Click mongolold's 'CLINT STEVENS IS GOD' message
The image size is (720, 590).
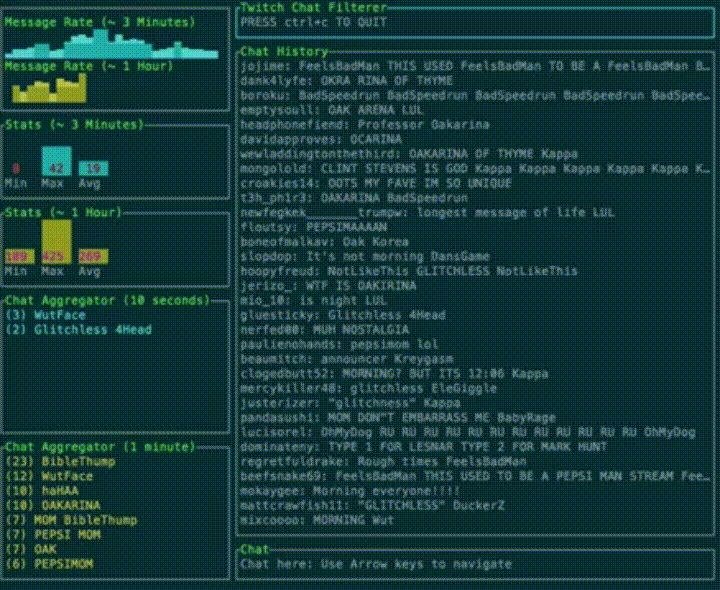(x=475, y=169)
